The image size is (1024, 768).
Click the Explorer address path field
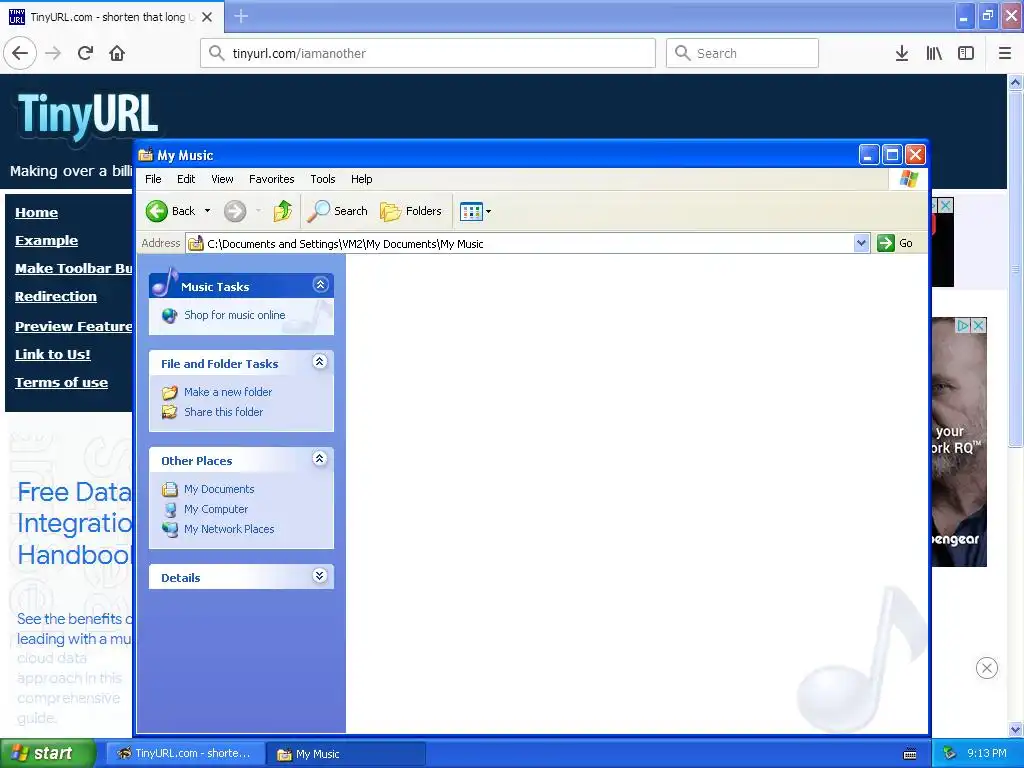click(520, 244)
